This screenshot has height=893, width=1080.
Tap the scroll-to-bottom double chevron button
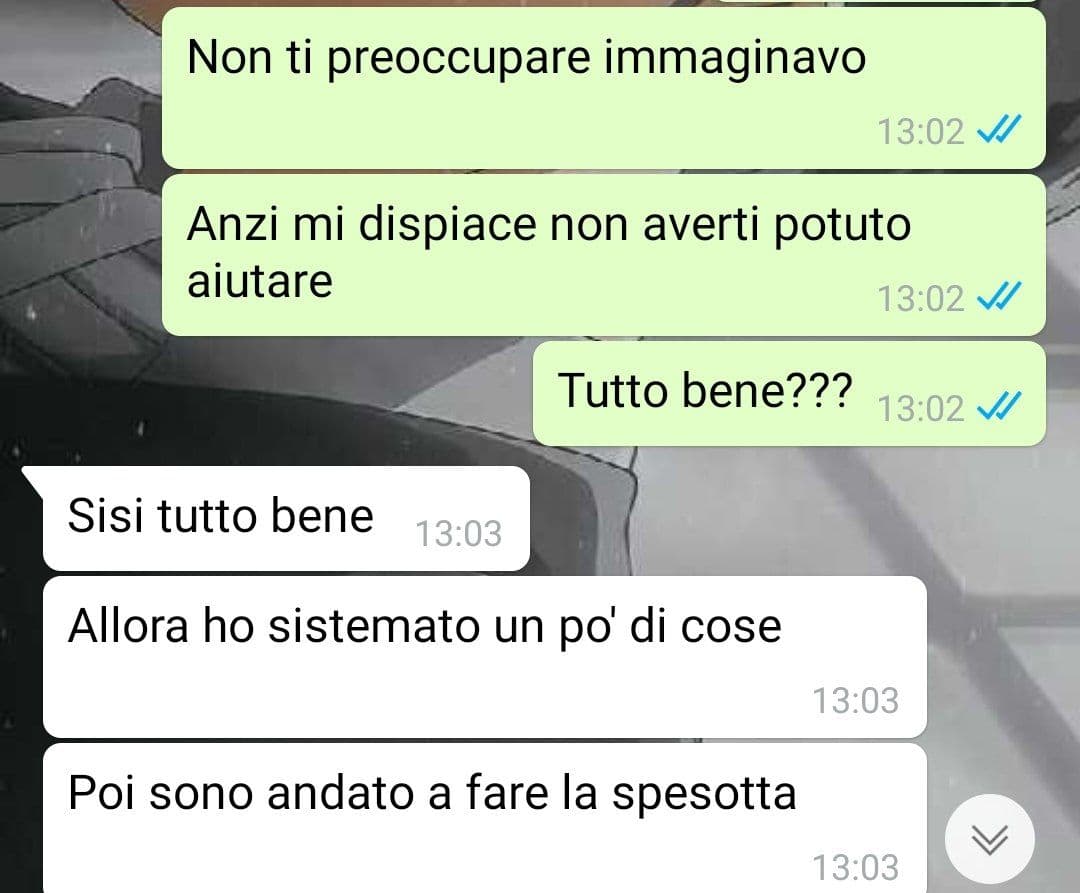990,839
